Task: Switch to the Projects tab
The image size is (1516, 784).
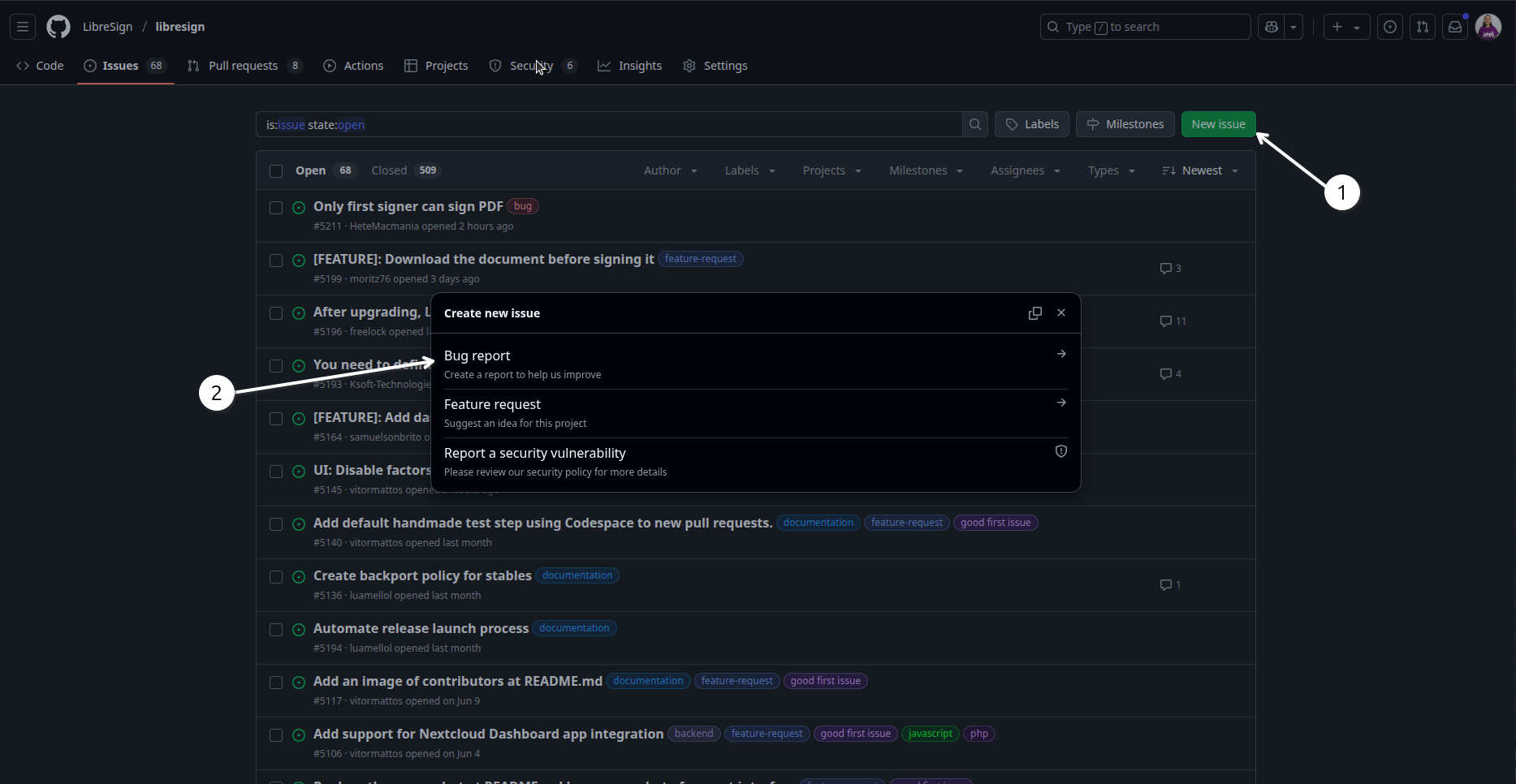Action: (436, 66)
